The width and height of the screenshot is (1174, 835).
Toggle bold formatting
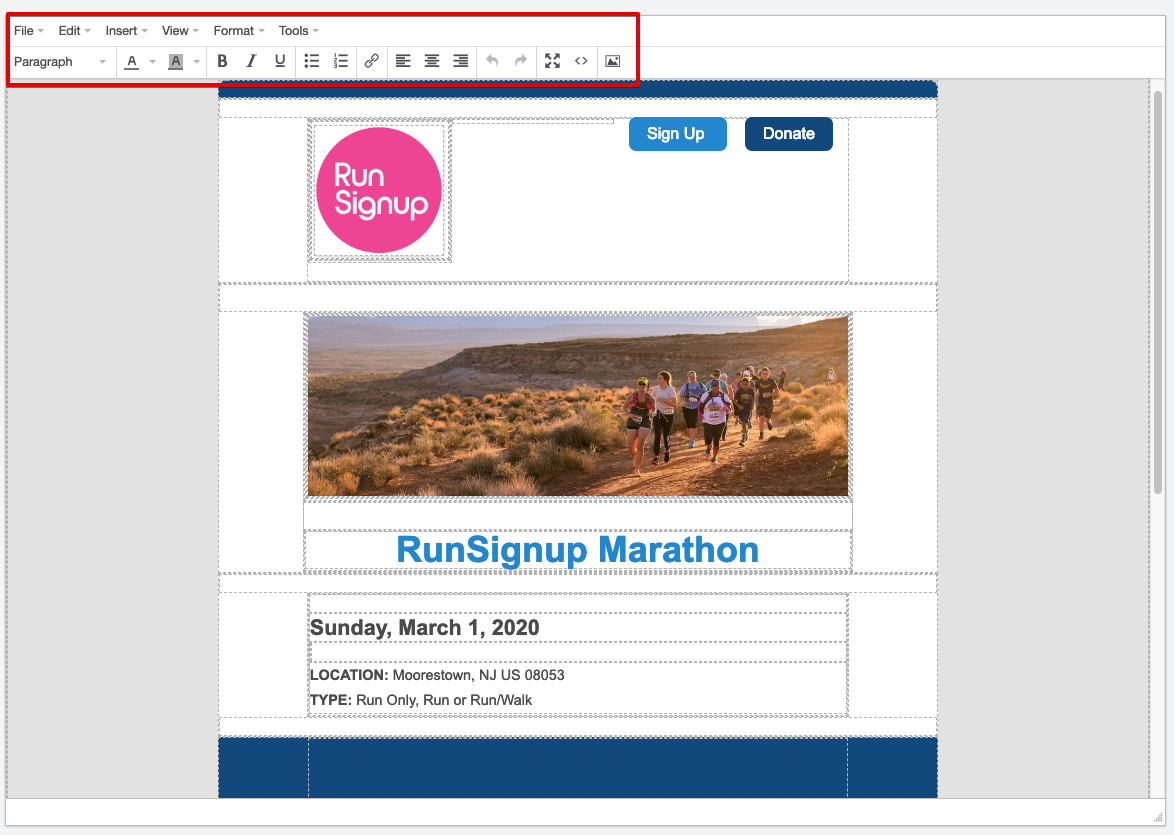point(222,61)
